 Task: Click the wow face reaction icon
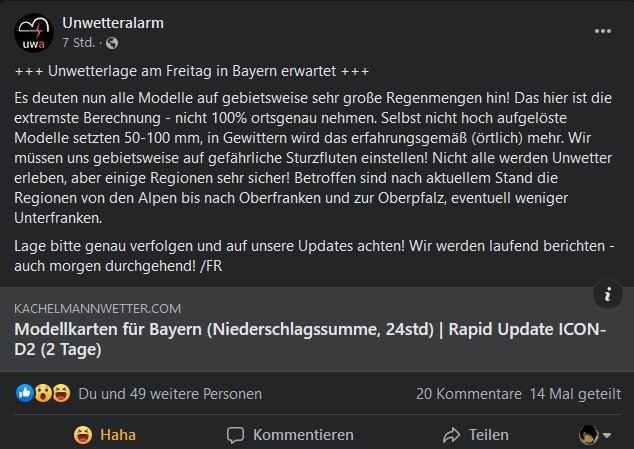43,393
